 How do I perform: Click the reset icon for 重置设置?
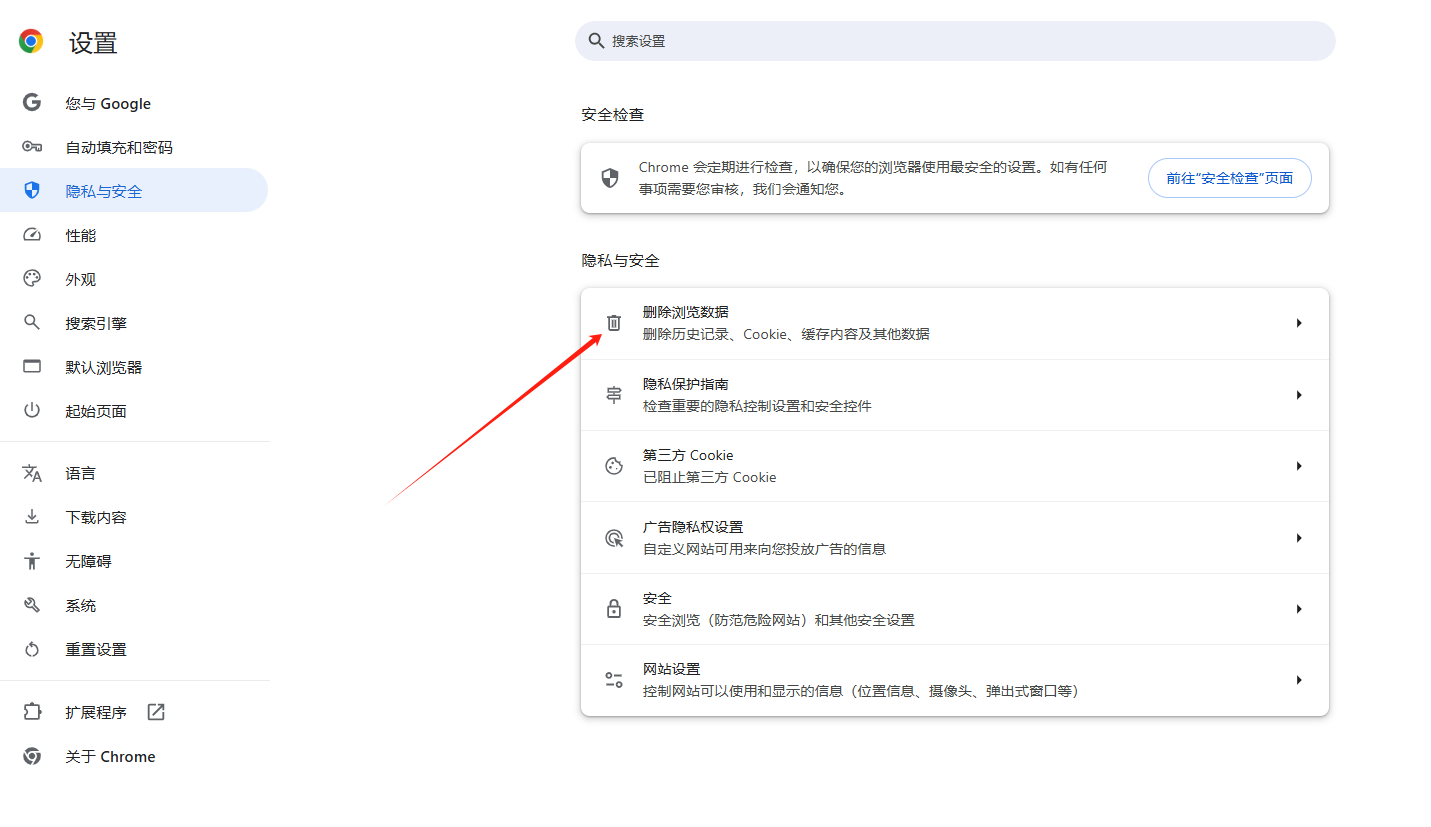pyautogui.click(x=32, y=649)
